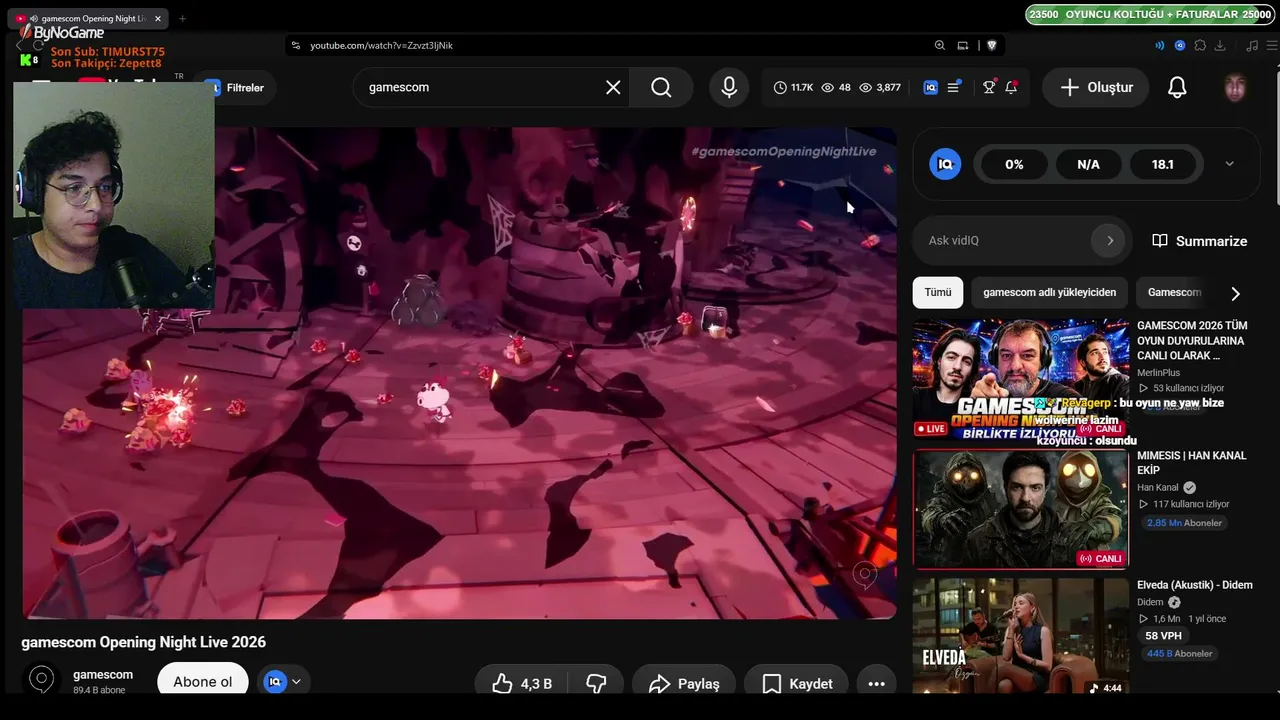Save the video with Kaydet
The width and height of the screenshot is (1280, 720).
[x=796, y=684]
